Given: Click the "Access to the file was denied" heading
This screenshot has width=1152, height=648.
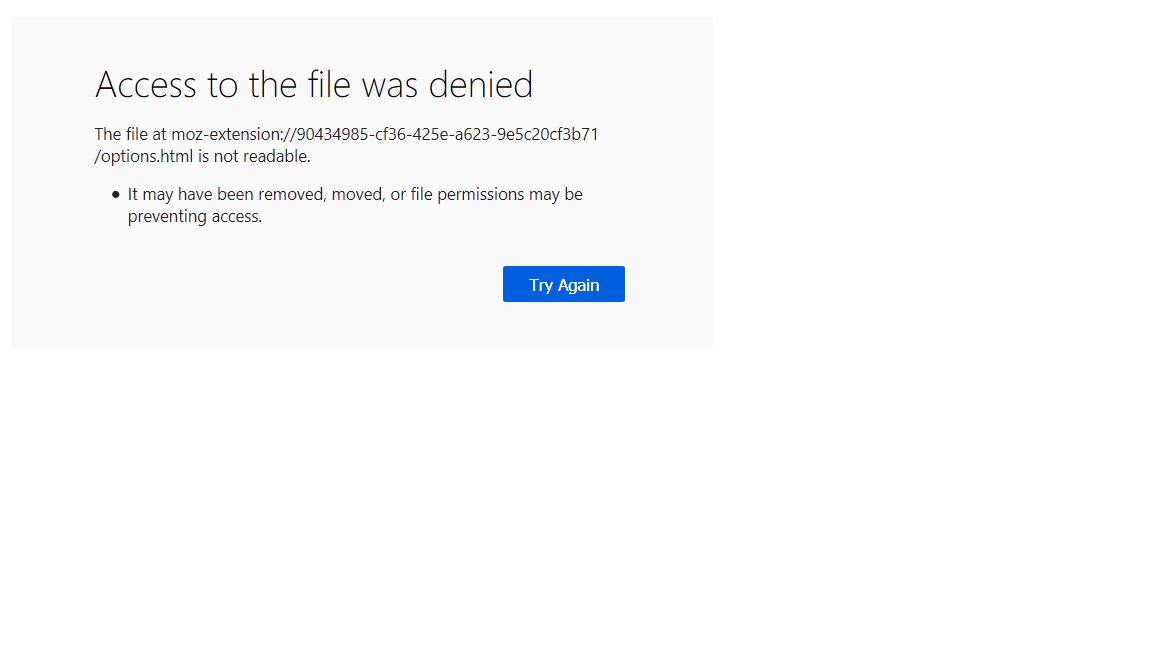Looking at the screenshot, I should pos(314,85).
